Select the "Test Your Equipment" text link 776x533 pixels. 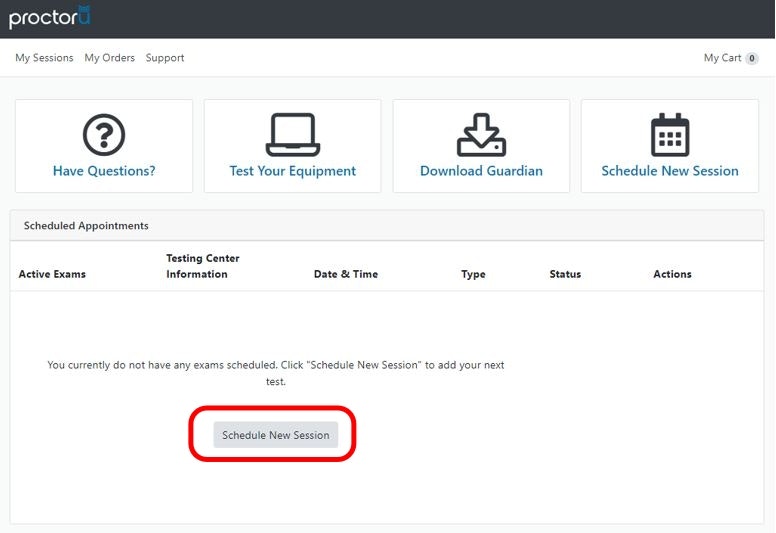coord(292,171)
